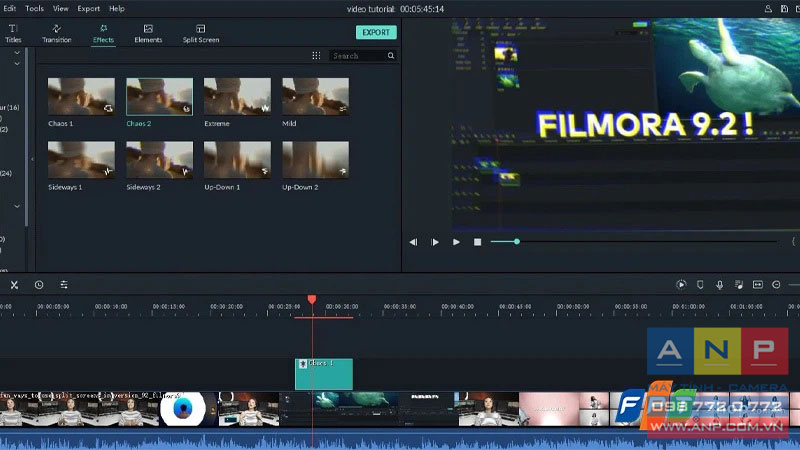Viewport: 800px width, 450px height.
Task: Click the library sidebar scrollbar
Action: coord(27,138)
